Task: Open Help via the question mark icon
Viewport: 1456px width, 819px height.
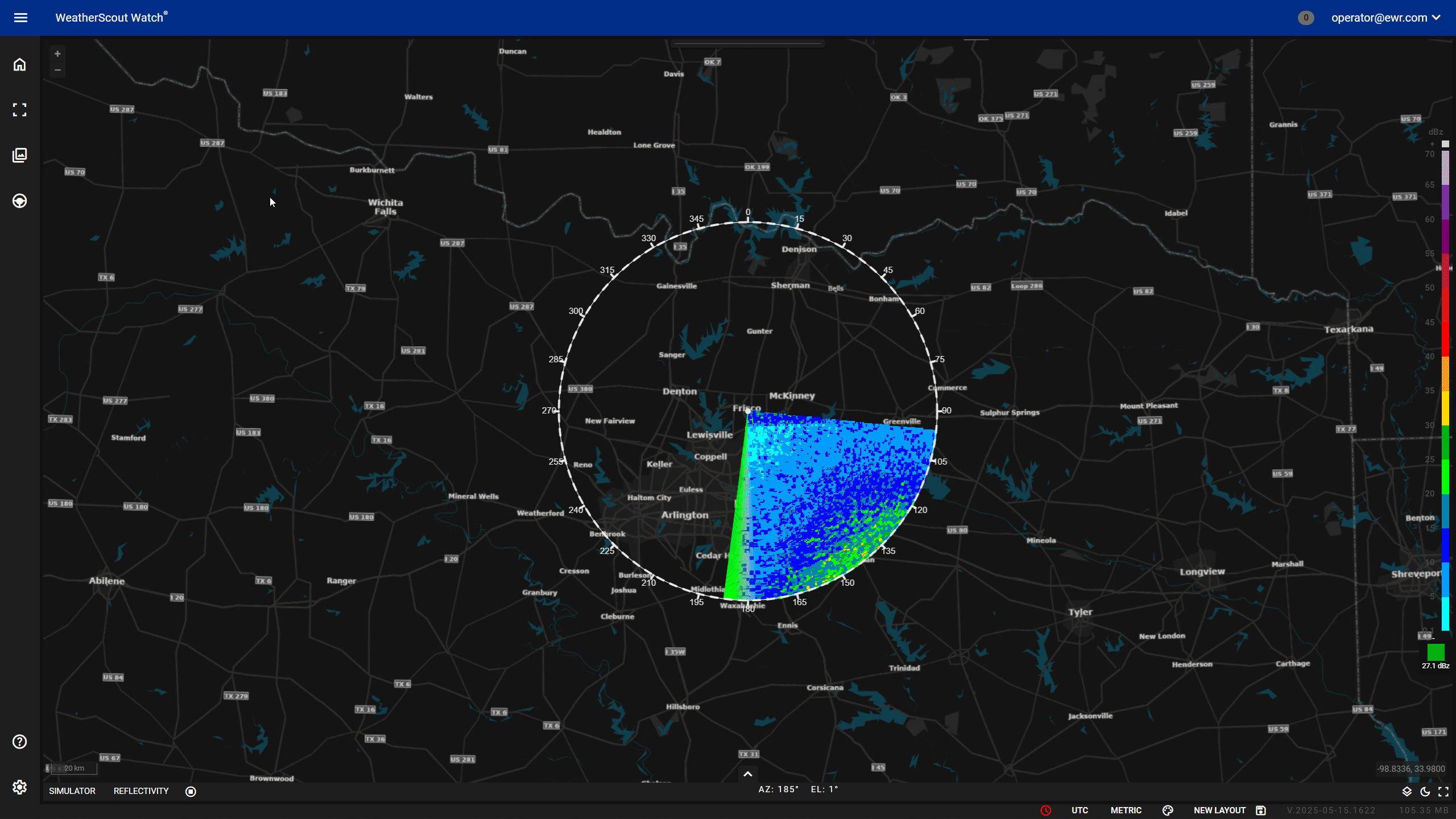Action: click(19, 742)
